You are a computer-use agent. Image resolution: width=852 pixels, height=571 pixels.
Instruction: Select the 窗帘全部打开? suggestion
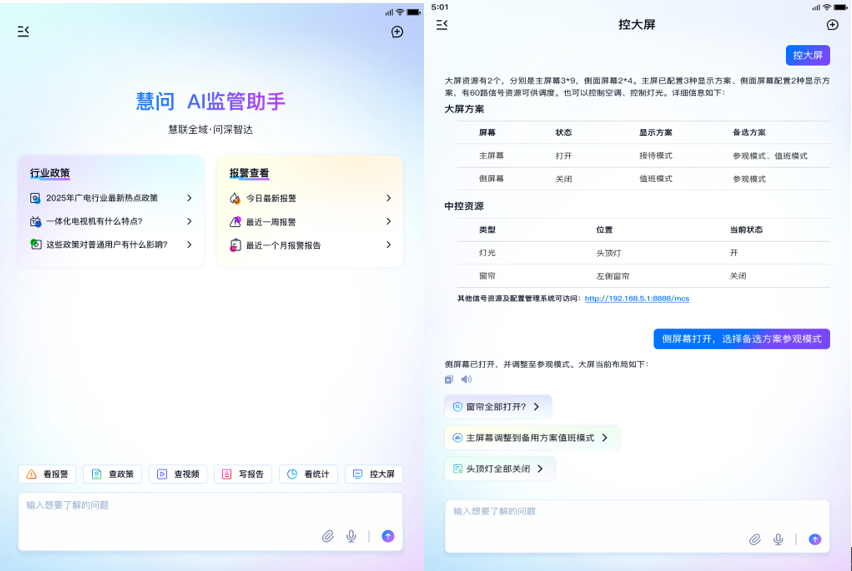(x=497, y=407)
